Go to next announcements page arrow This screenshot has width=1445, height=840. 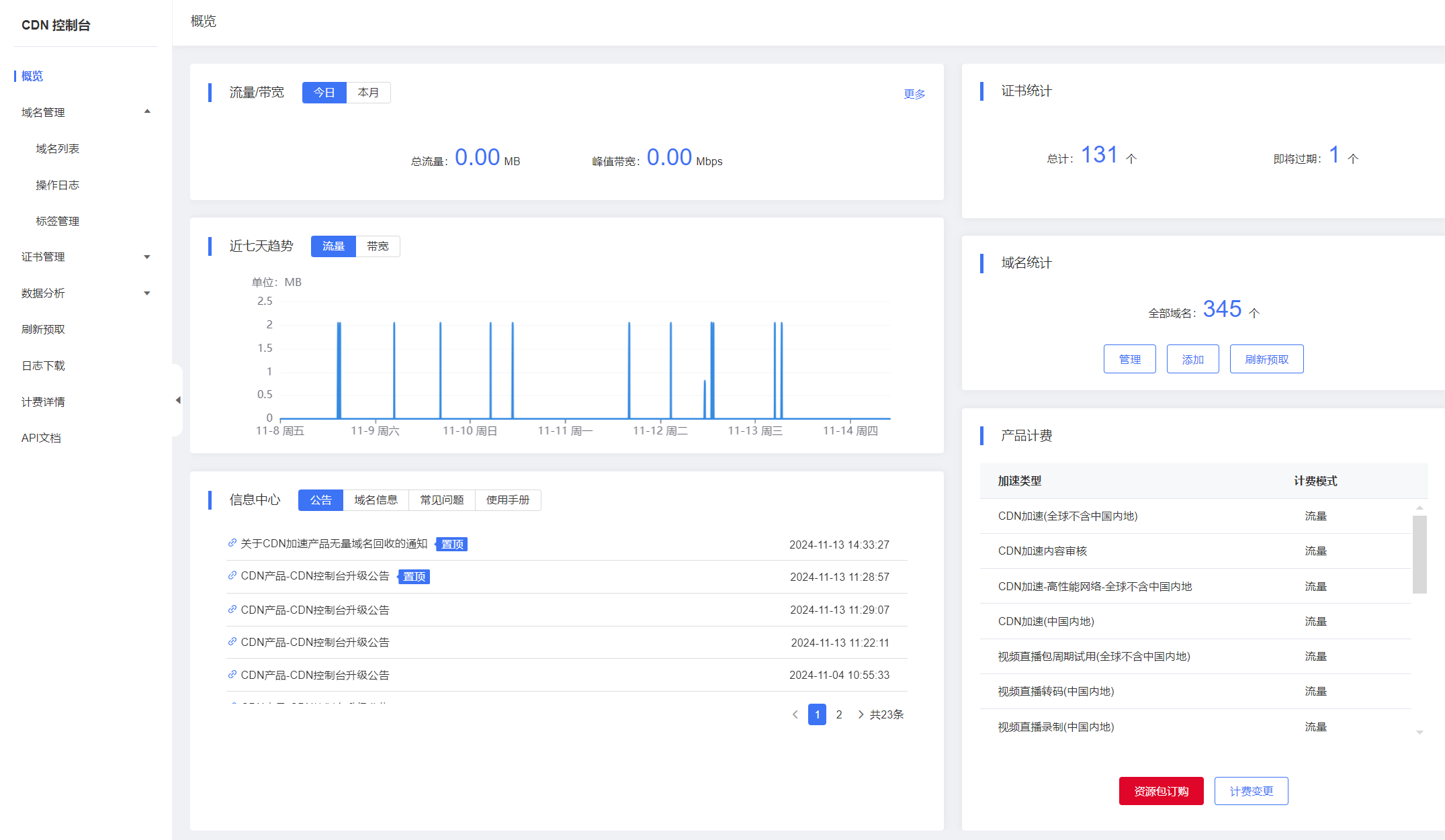click(x=861, y=714)
